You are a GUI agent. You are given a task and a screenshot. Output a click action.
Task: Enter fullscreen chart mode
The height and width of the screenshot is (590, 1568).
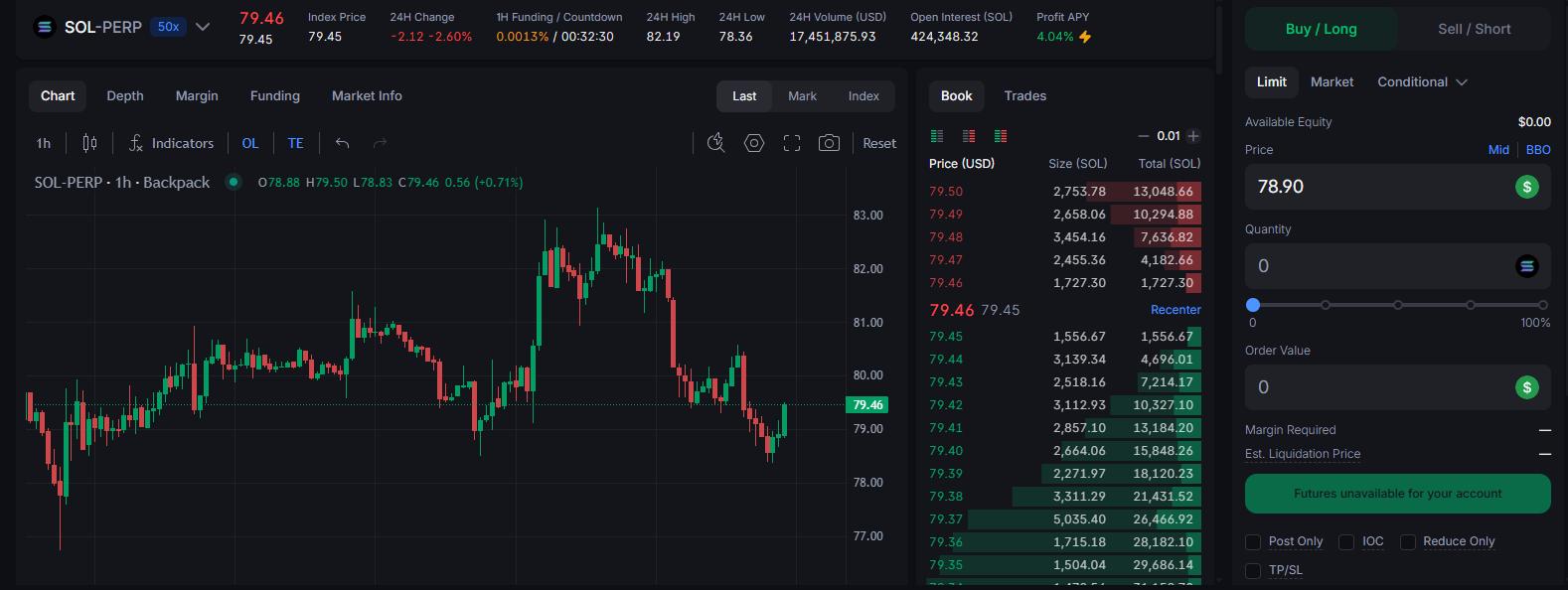pos(792,143)
